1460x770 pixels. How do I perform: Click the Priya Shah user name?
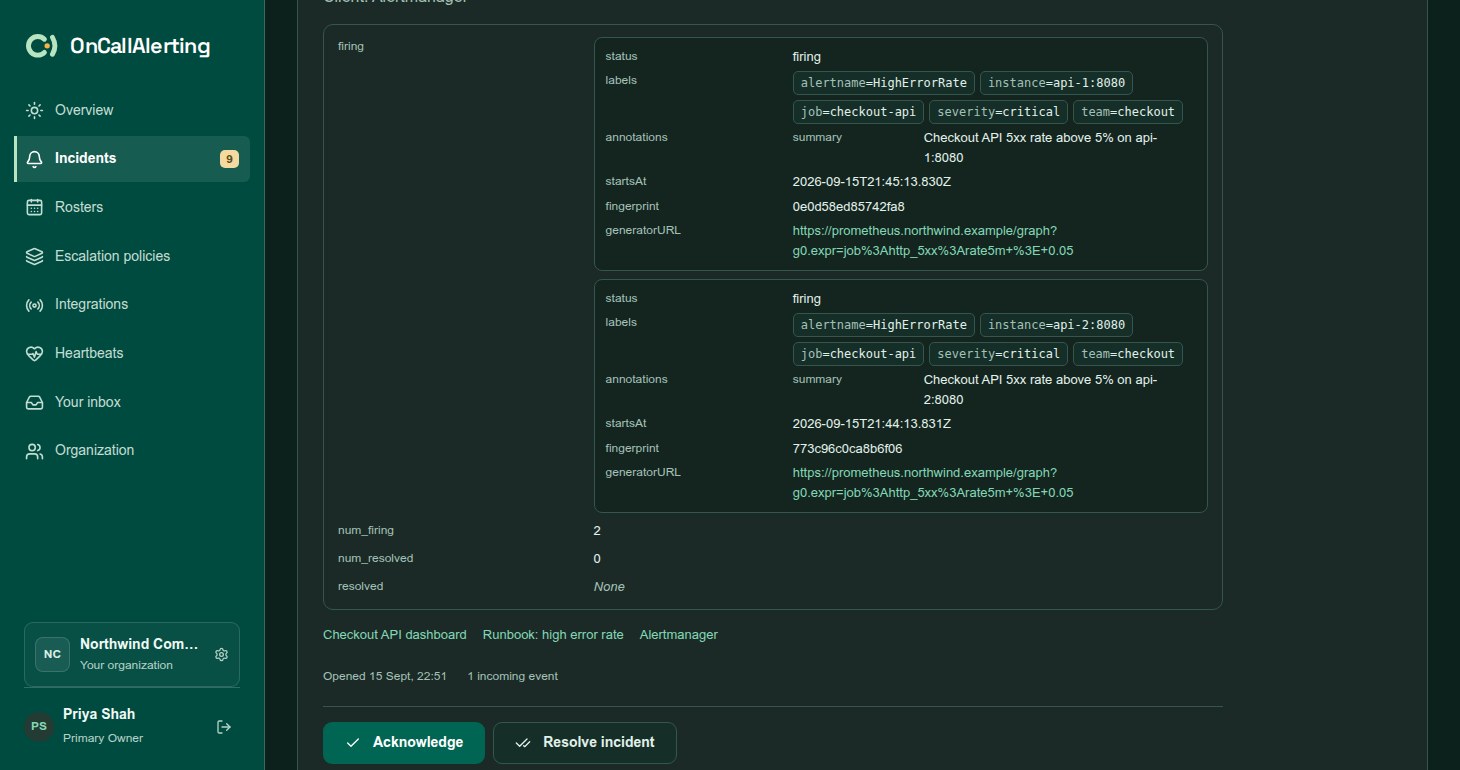click(x=99, y=714)
